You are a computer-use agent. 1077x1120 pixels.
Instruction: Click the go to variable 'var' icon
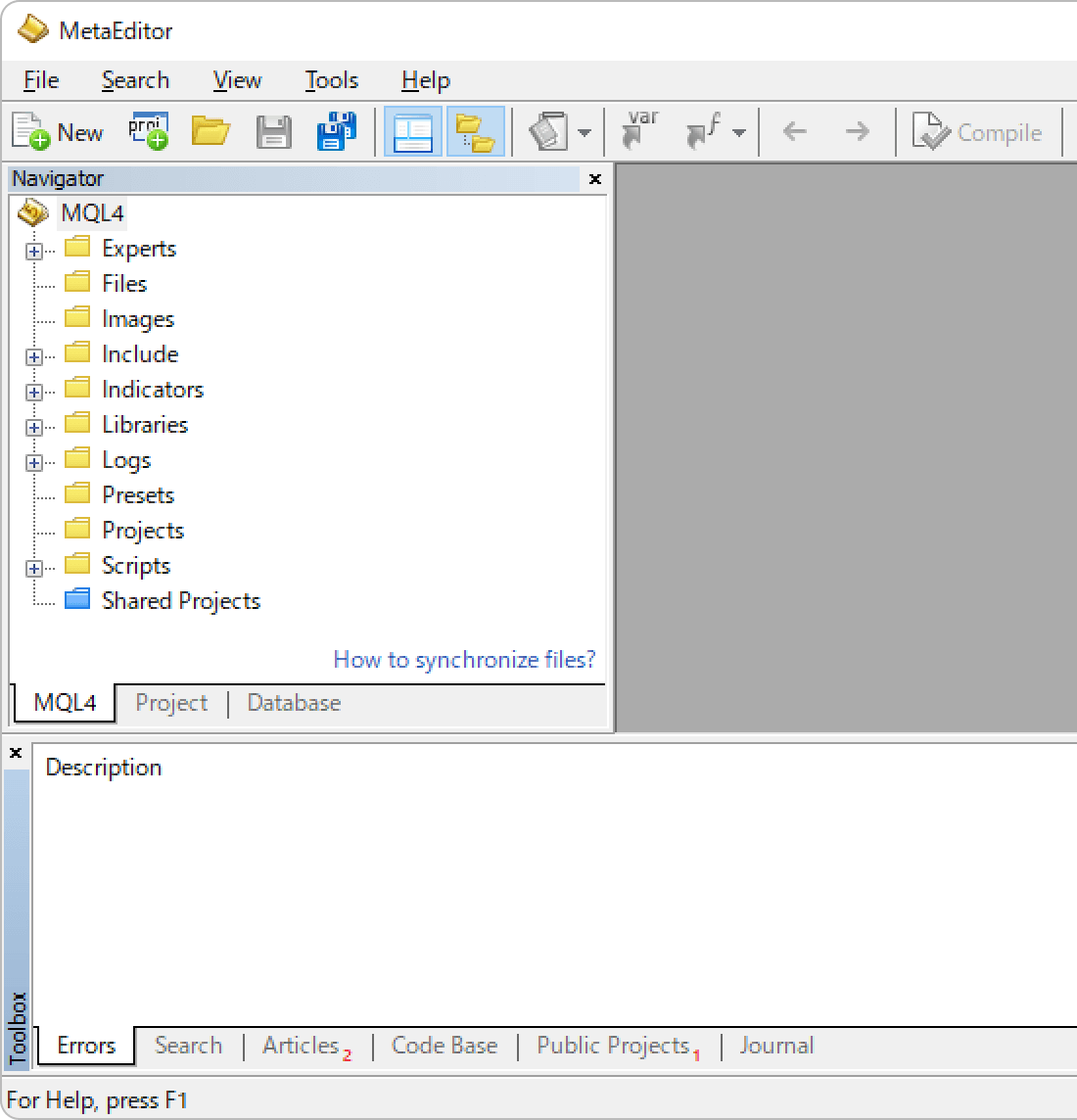tap(639, 131)
